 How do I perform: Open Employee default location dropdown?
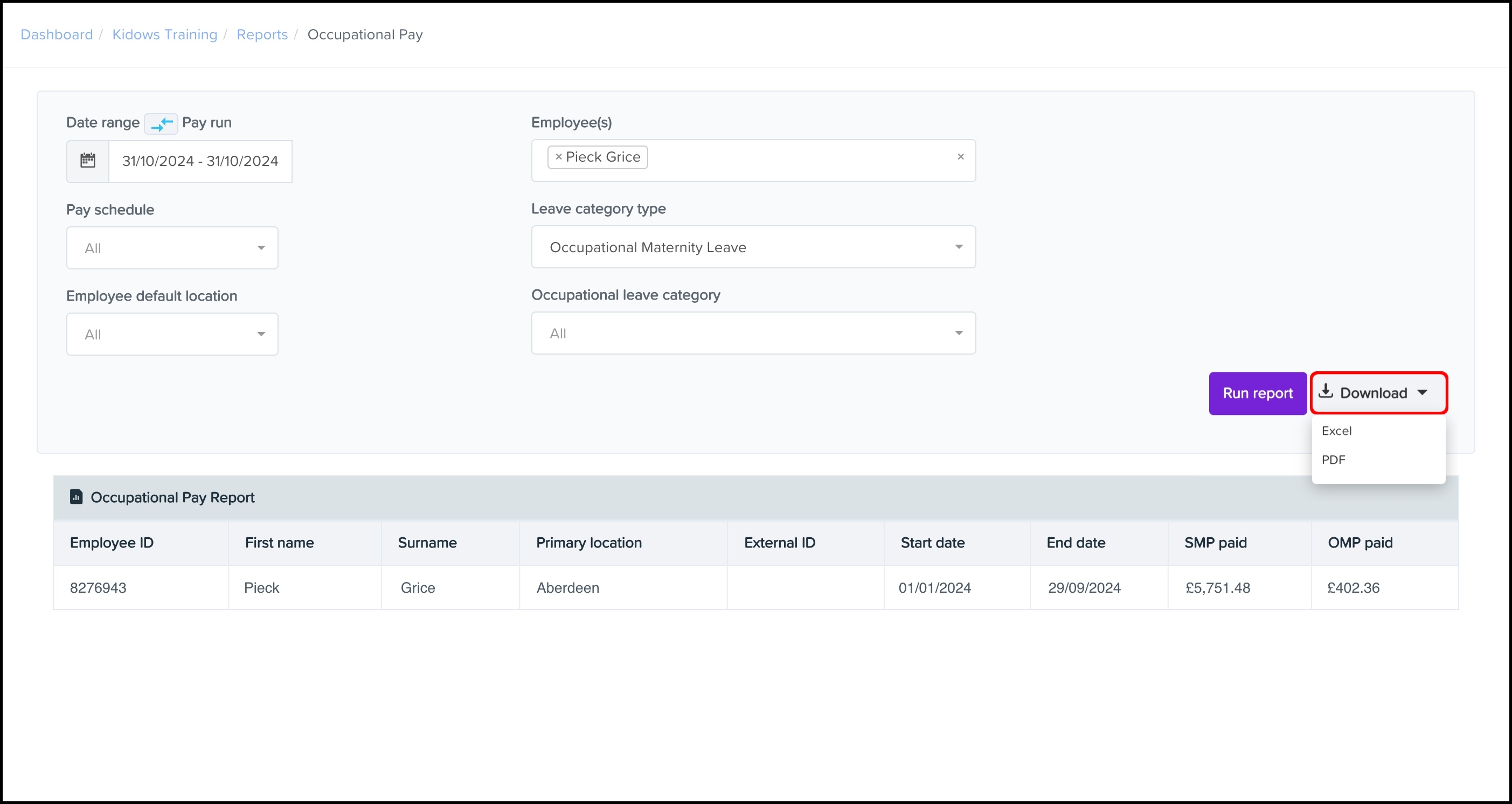click(172, 335)
